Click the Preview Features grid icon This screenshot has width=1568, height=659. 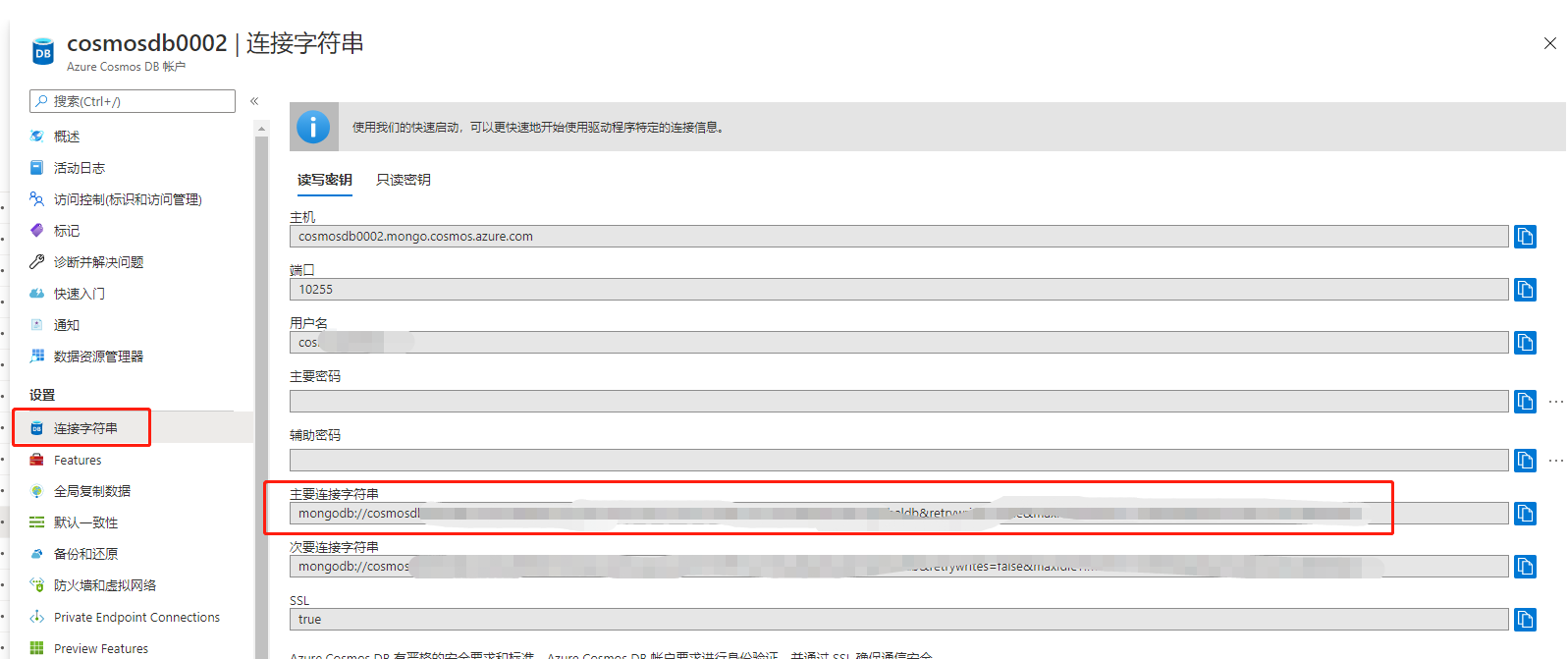(36, 648)
